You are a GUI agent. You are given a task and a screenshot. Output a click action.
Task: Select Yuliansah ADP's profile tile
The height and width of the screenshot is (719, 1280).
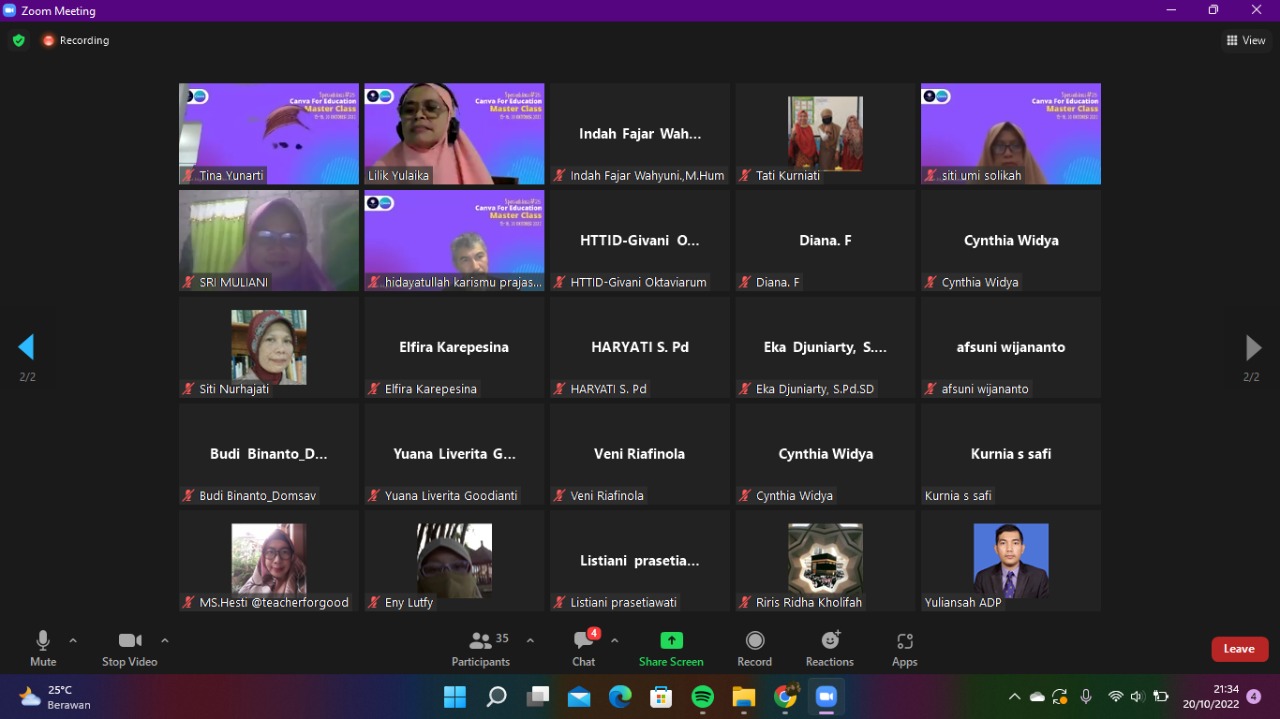coord(1011,561)
